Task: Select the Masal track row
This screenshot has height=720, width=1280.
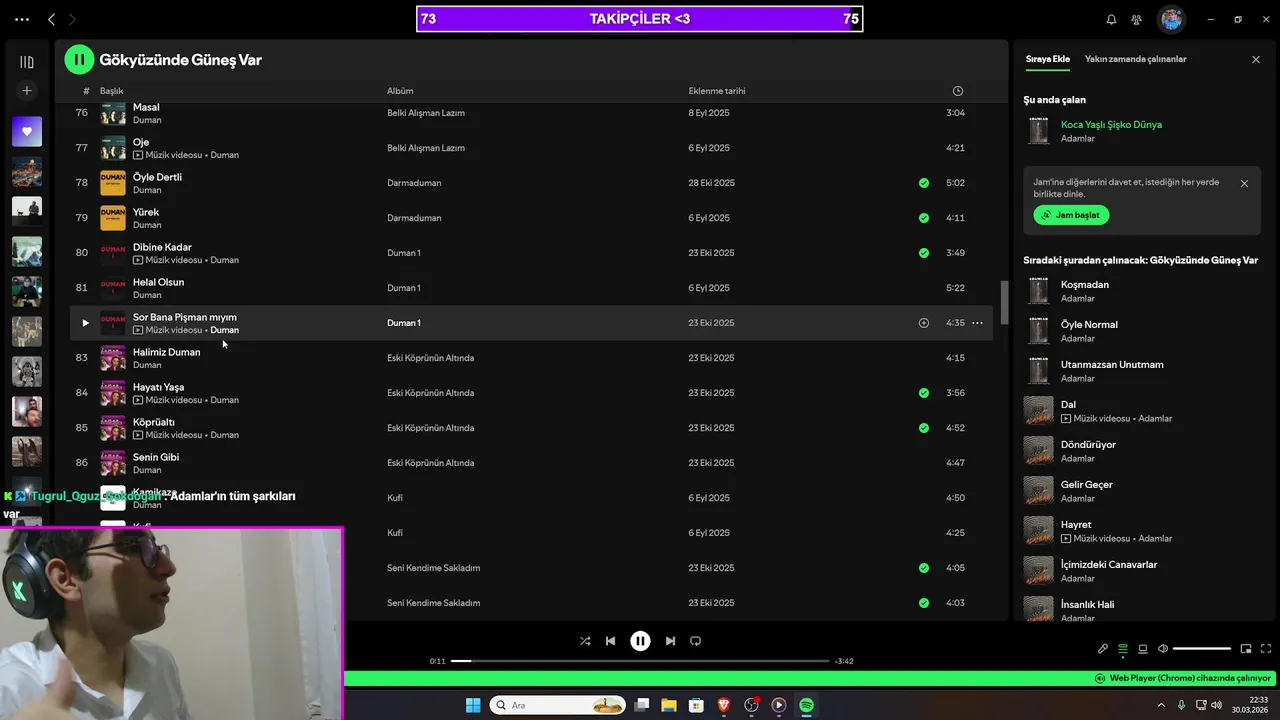Action: [x=531, y=113]
